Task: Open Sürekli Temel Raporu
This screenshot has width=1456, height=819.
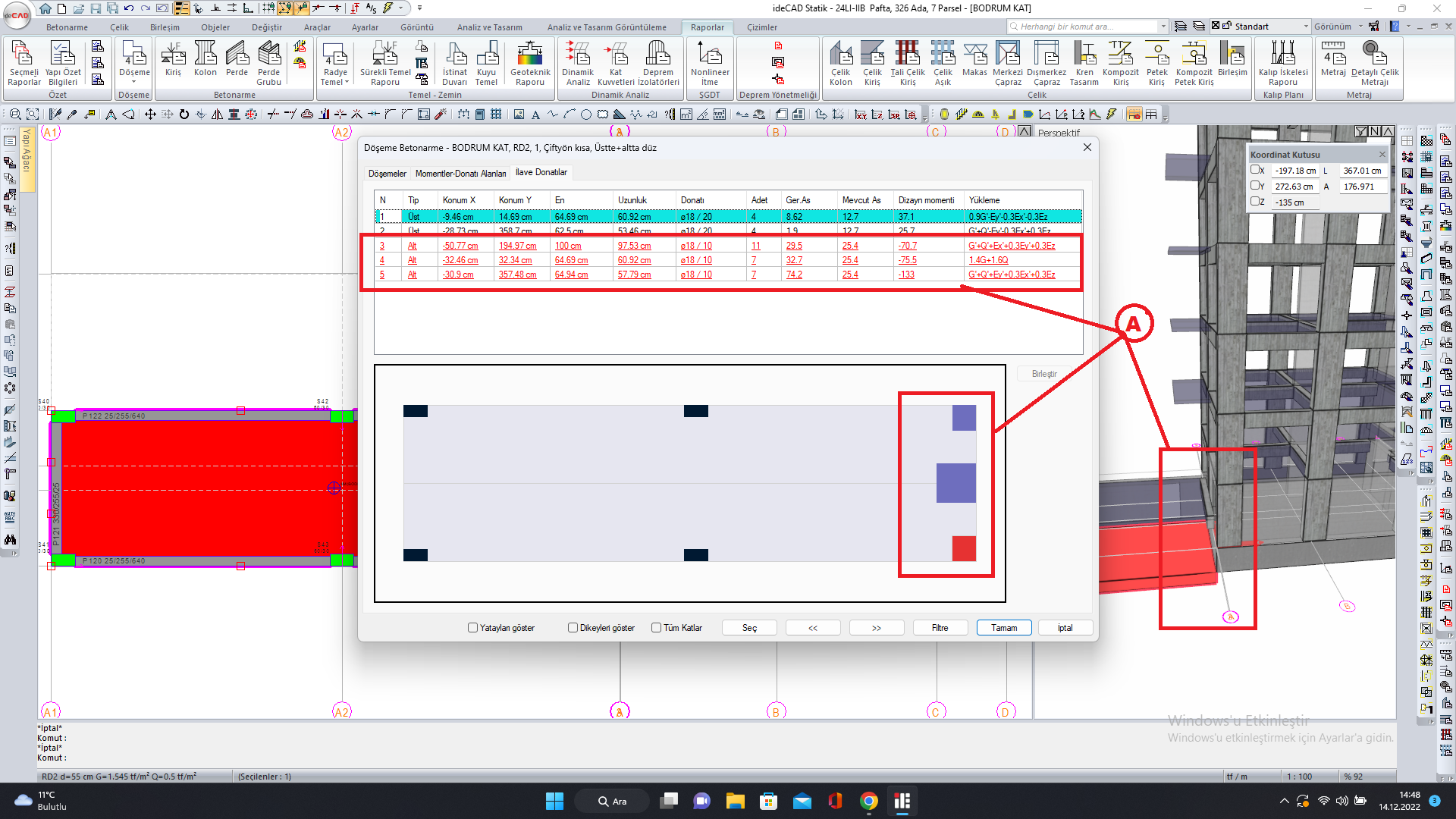Action: [x=385, y=64]
